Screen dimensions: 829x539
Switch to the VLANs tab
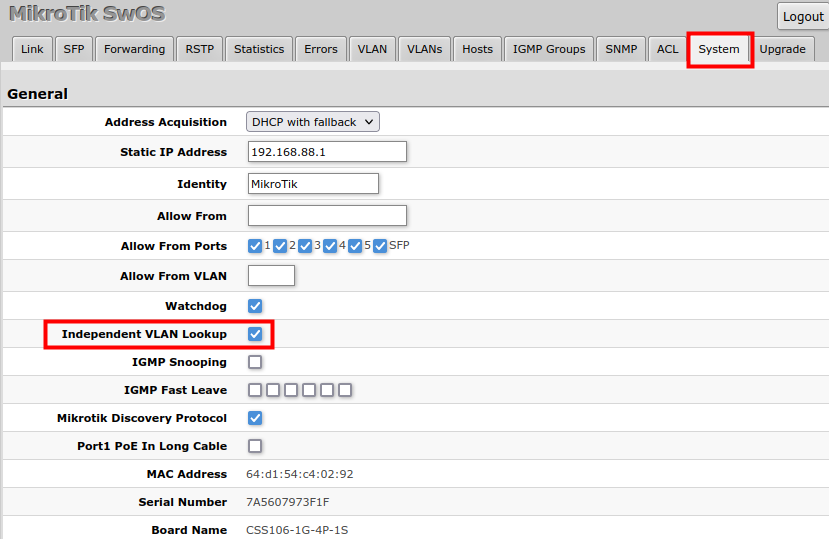point(424,49)
